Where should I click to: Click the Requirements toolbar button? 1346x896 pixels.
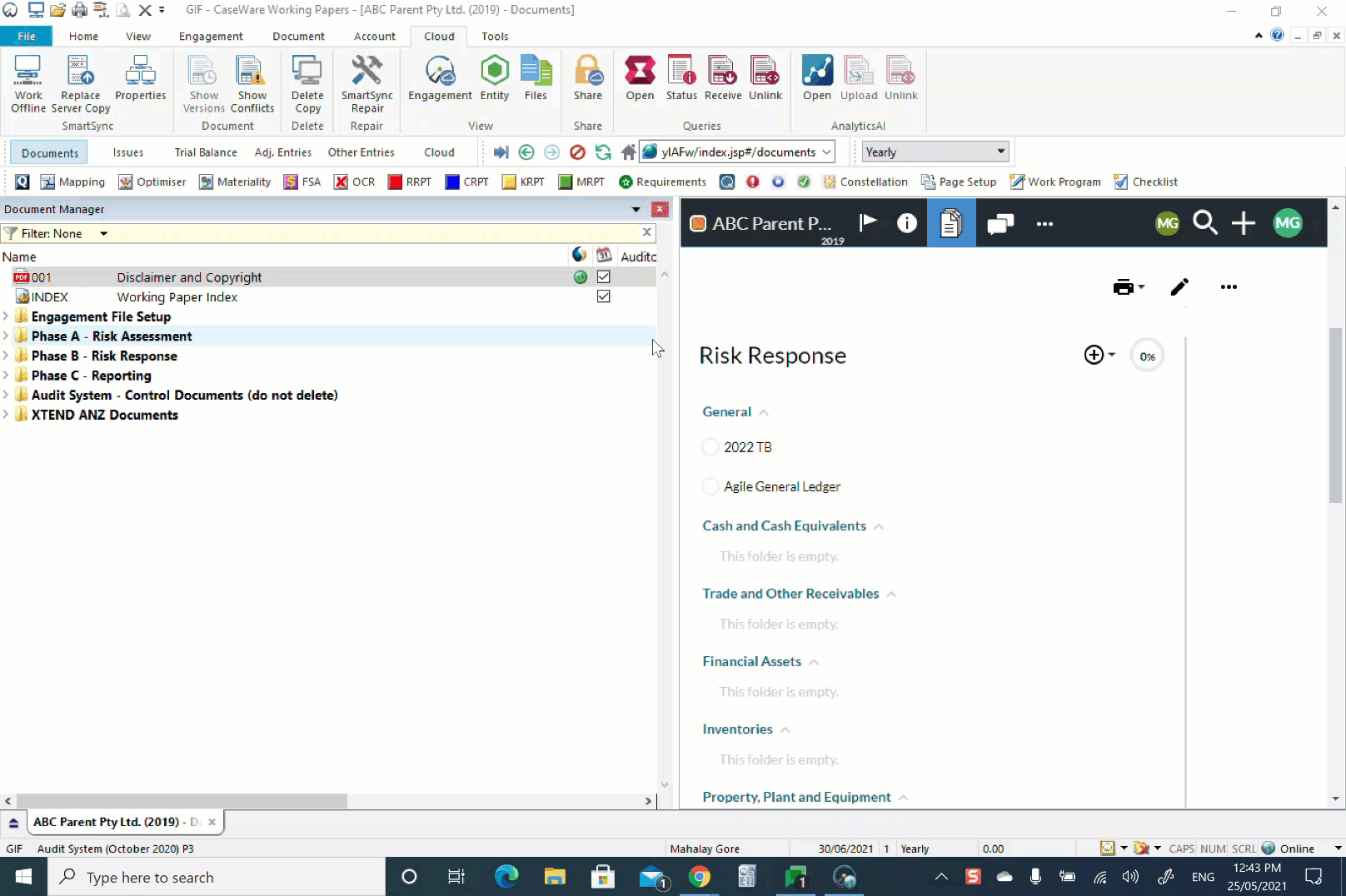(662, 182)
